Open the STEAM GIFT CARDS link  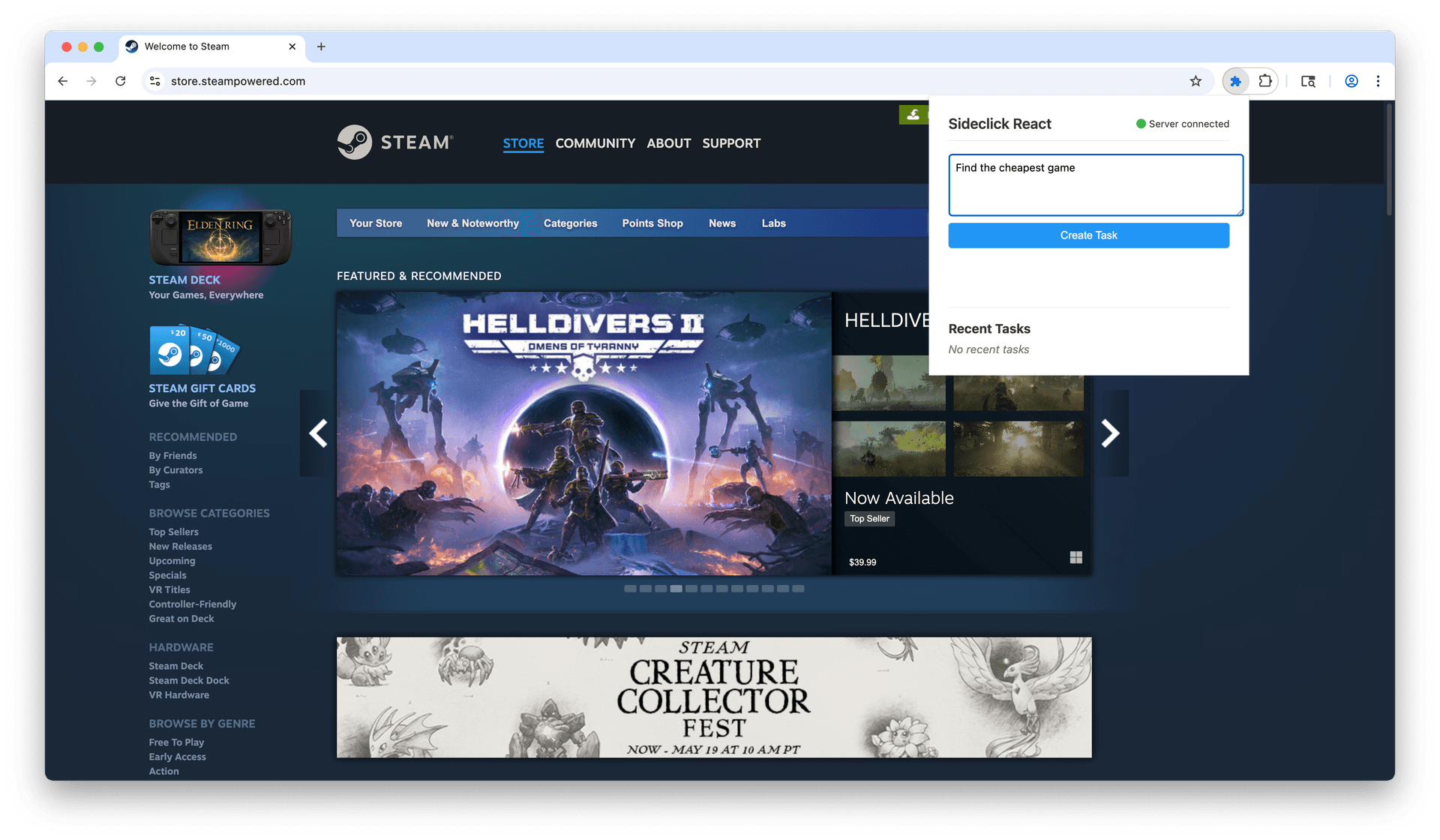click(202, 388)
